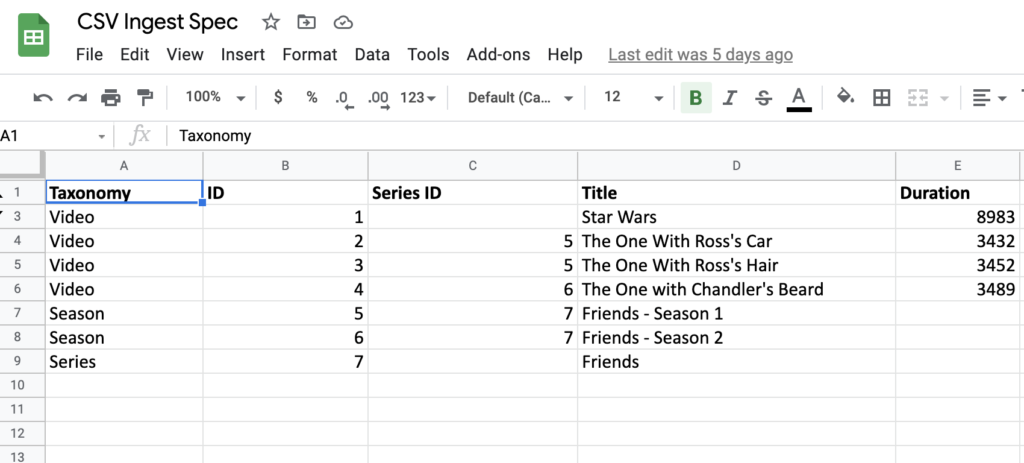Select the paint format roller icon

(x=143, y=97)
